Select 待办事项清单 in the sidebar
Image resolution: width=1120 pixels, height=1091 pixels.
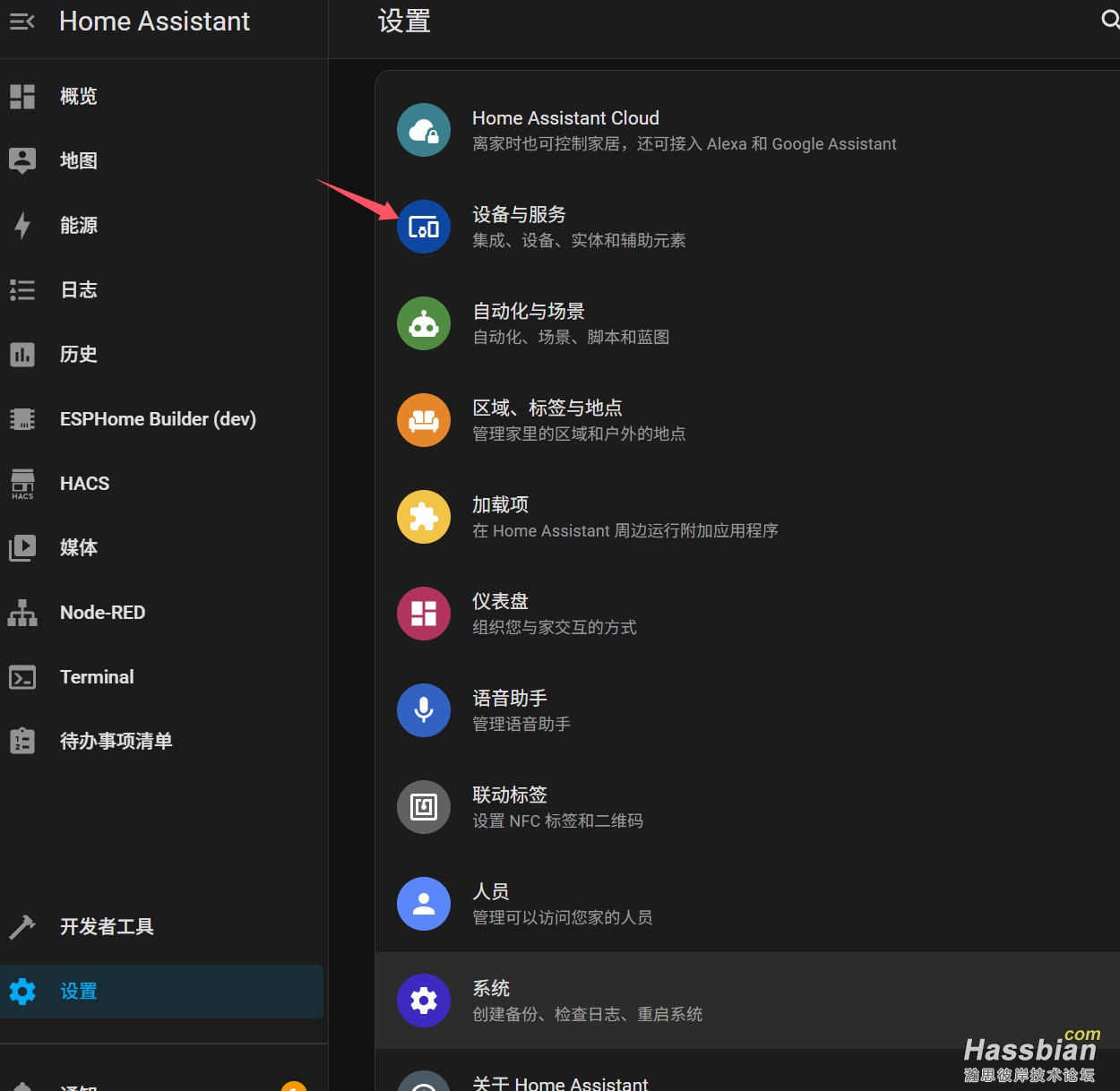point(162,741)
